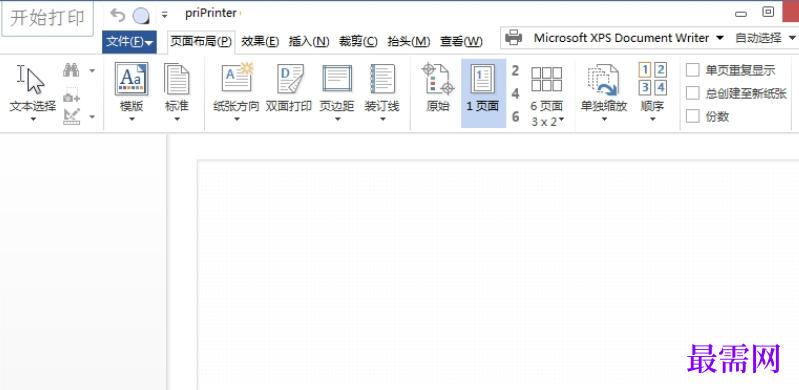799x390 pixels.
Task: Choose 4 pages per sheet
Action: click(x=516, y=94)
